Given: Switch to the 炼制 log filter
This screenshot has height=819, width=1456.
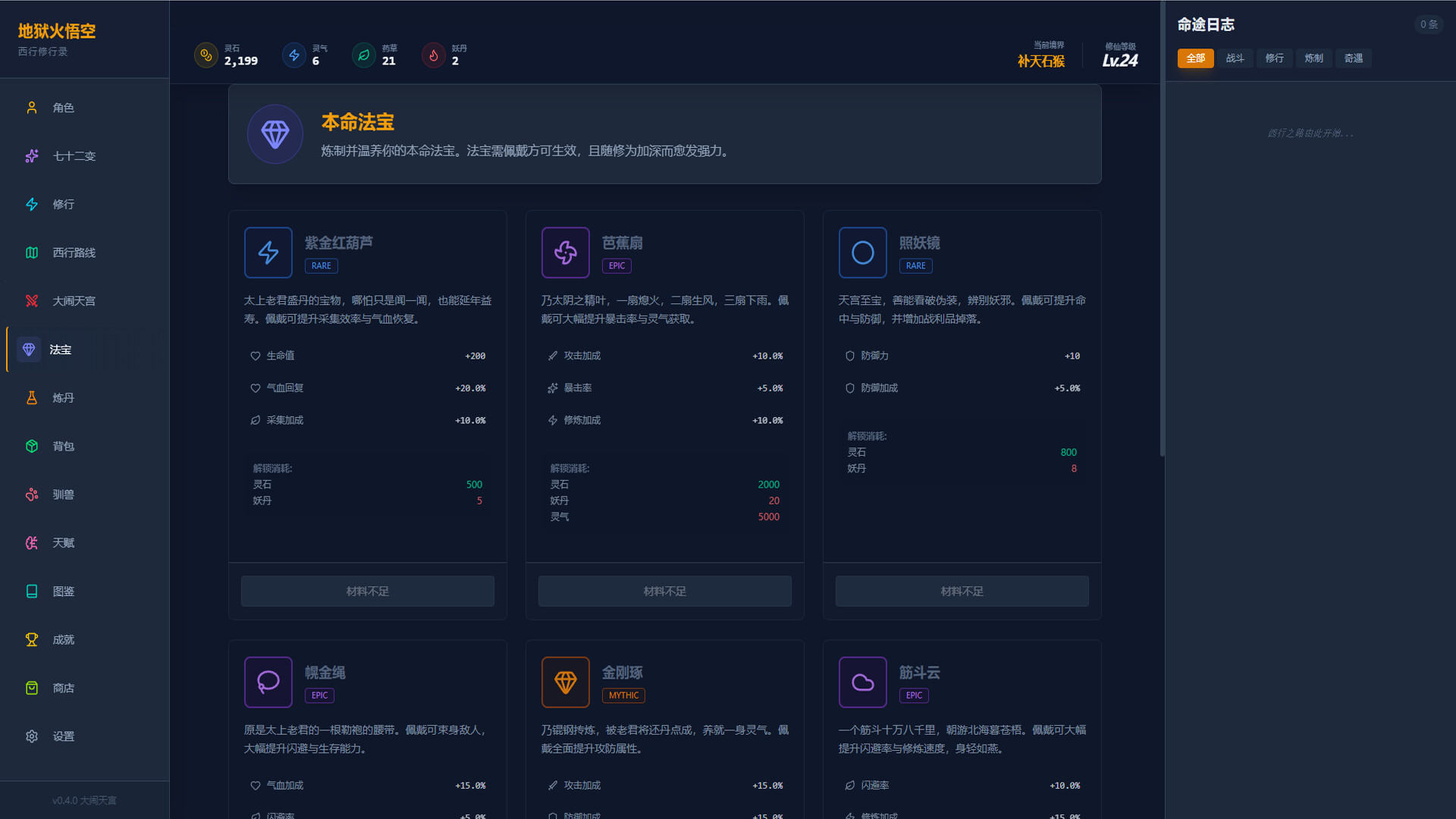Looking at the screenshot, I should click(x=1313, y=58).
